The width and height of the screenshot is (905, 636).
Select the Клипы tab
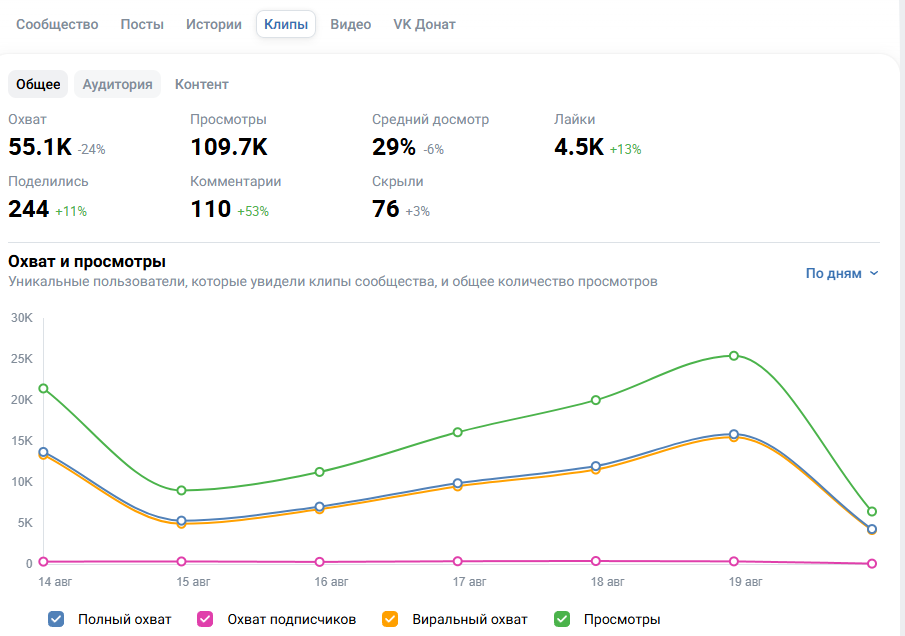pyautogui.click(x=286, y=24)
